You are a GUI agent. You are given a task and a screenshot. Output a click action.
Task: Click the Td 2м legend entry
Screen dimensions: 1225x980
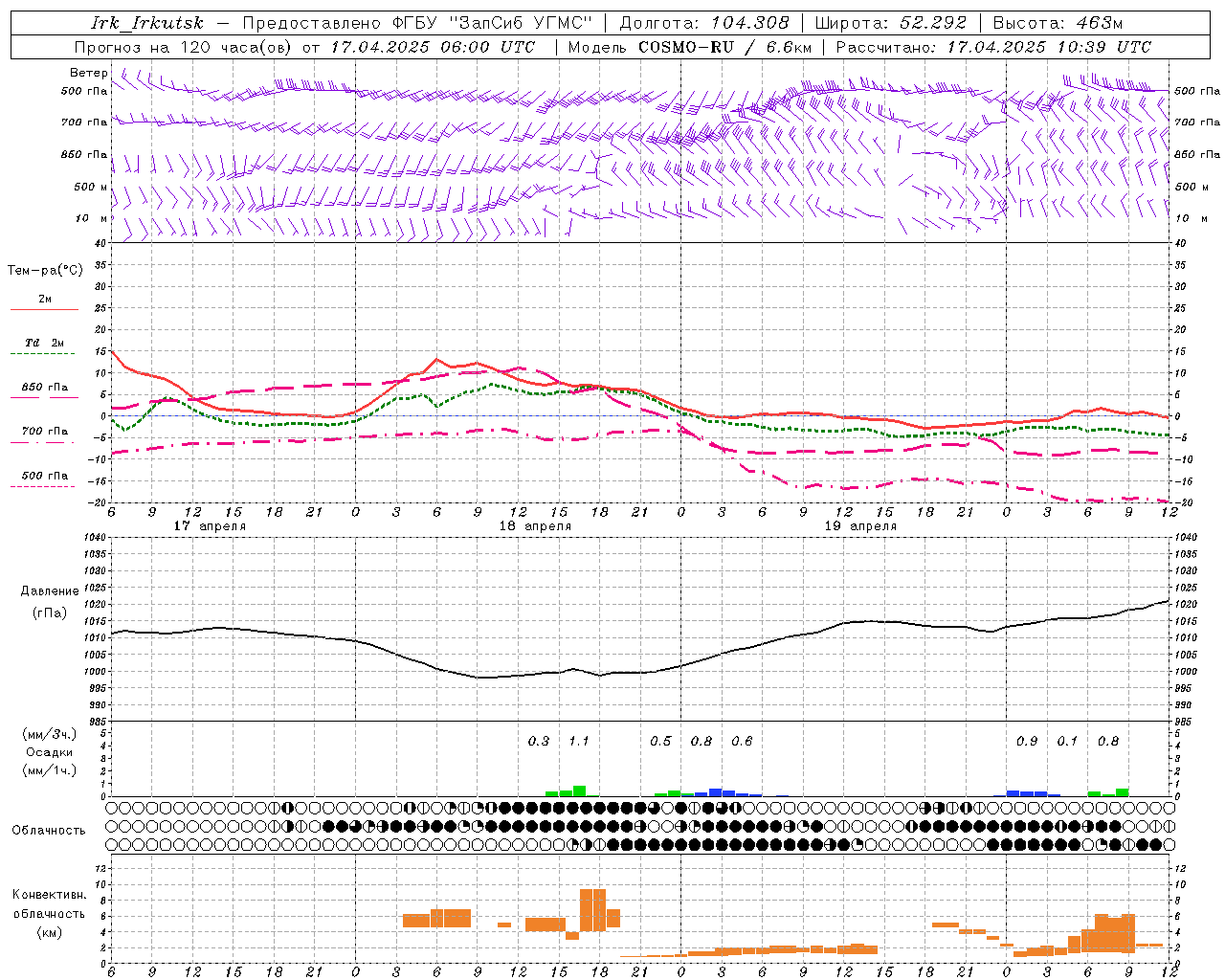pos(44,342)
